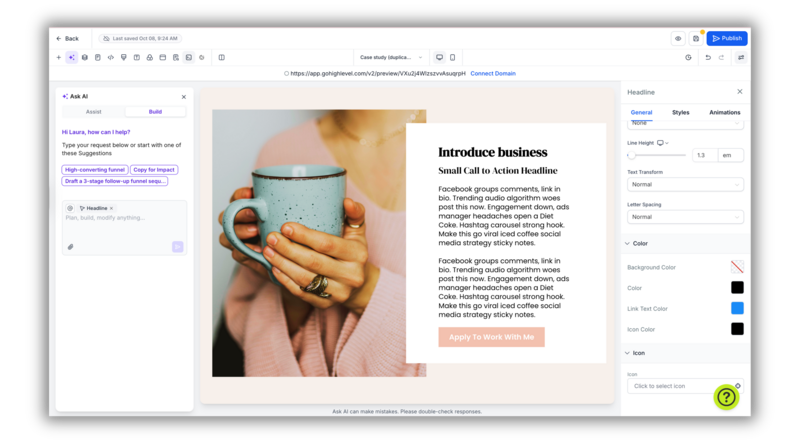The image size is (800, 444).
Task: Open version history clock icon
Action: pyautogui.click(x=688, y=58)
